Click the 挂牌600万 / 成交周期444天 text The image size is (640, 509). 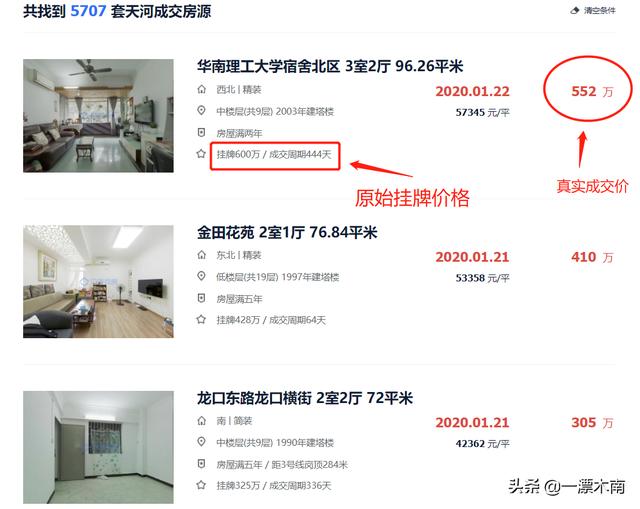(x=274, y=154)
